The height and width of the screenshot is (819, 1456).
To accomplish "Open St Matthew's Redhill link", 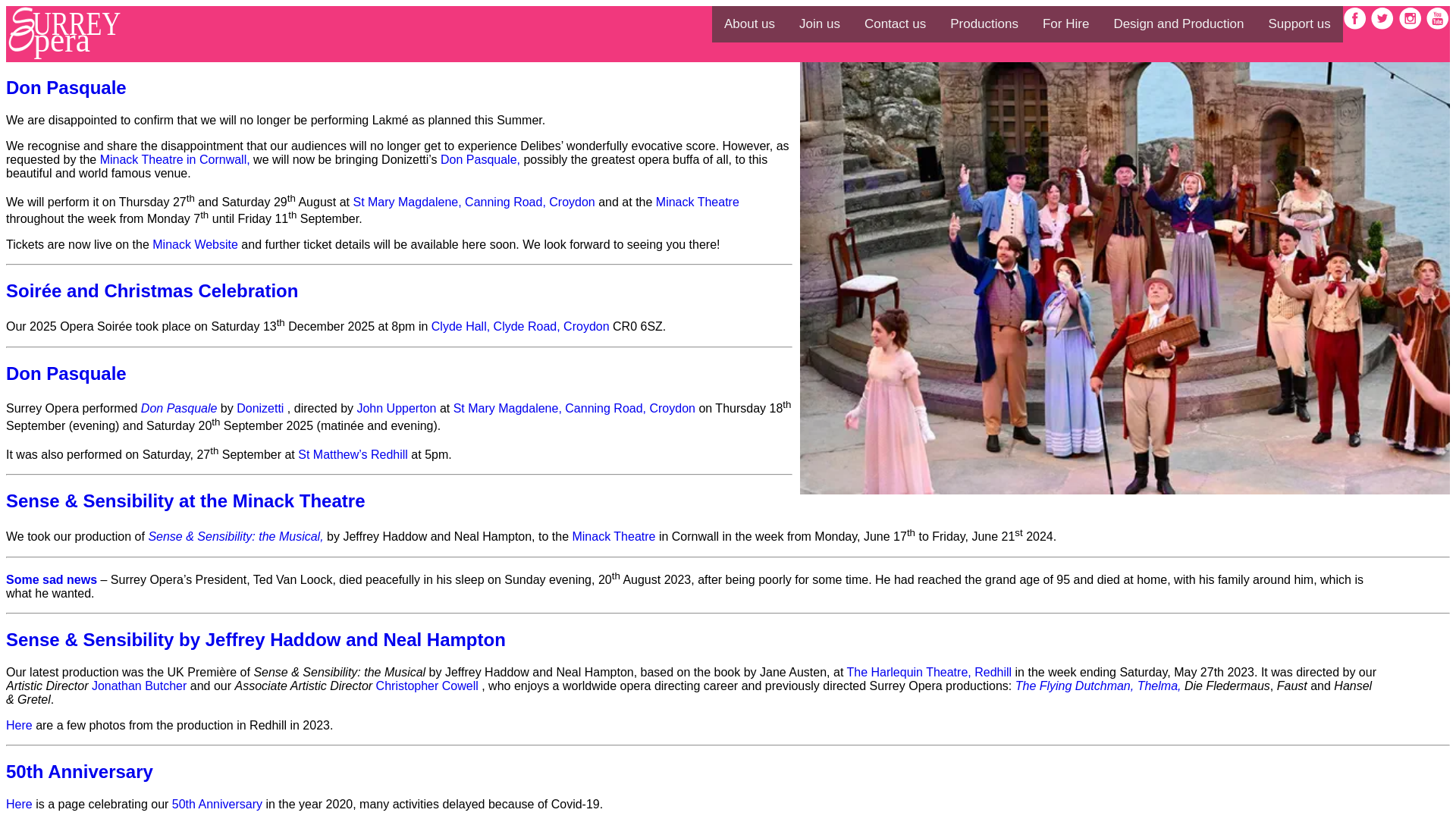I will [x=353, y=455].
